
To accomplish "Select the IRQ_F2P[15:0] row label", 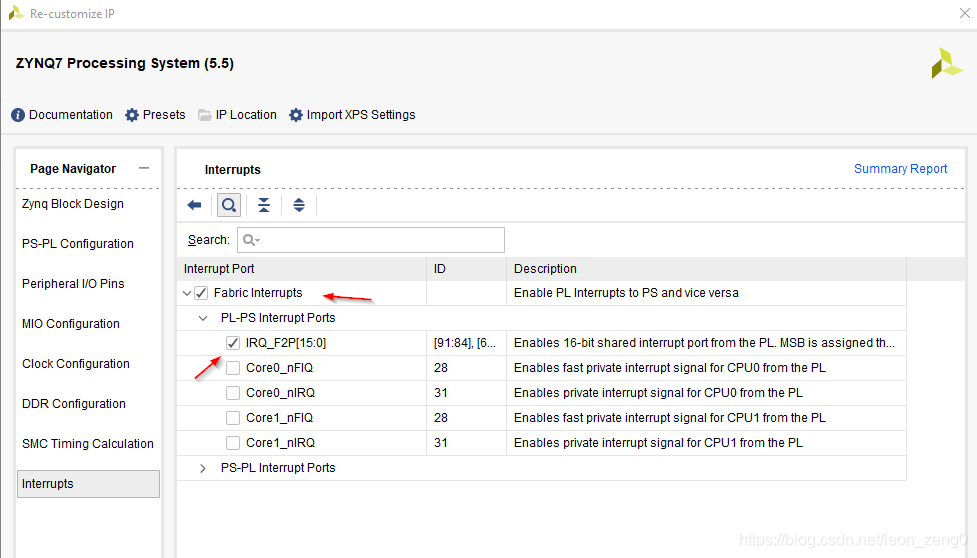I will click(286, 343).
